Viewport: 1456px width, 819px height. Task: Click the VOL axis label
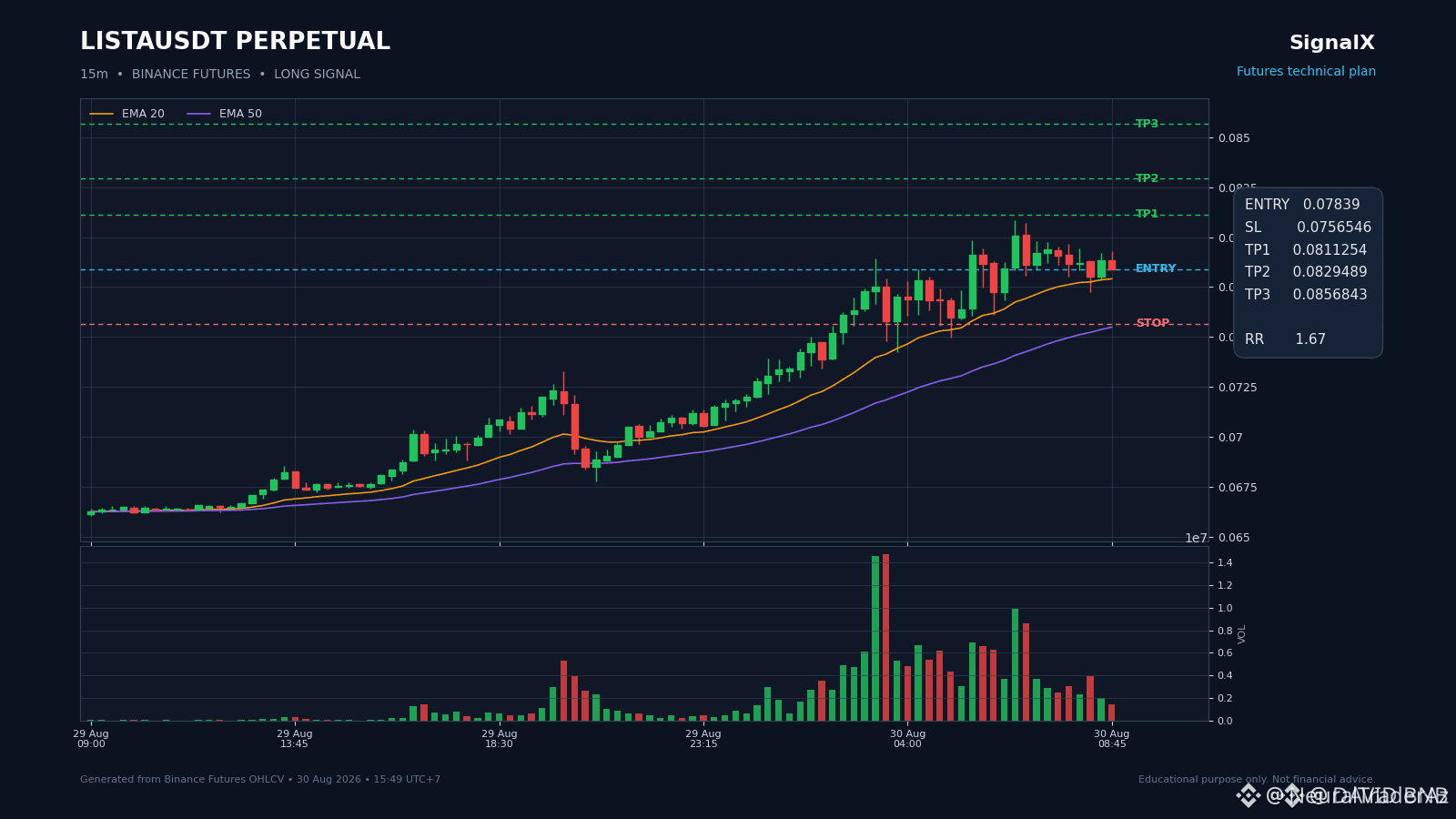[x=1242, y=634]
